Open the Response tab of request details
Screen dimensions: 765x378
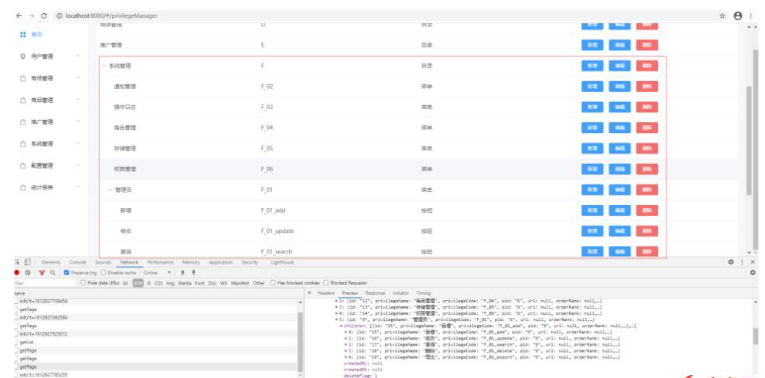(x=375, y=293)
